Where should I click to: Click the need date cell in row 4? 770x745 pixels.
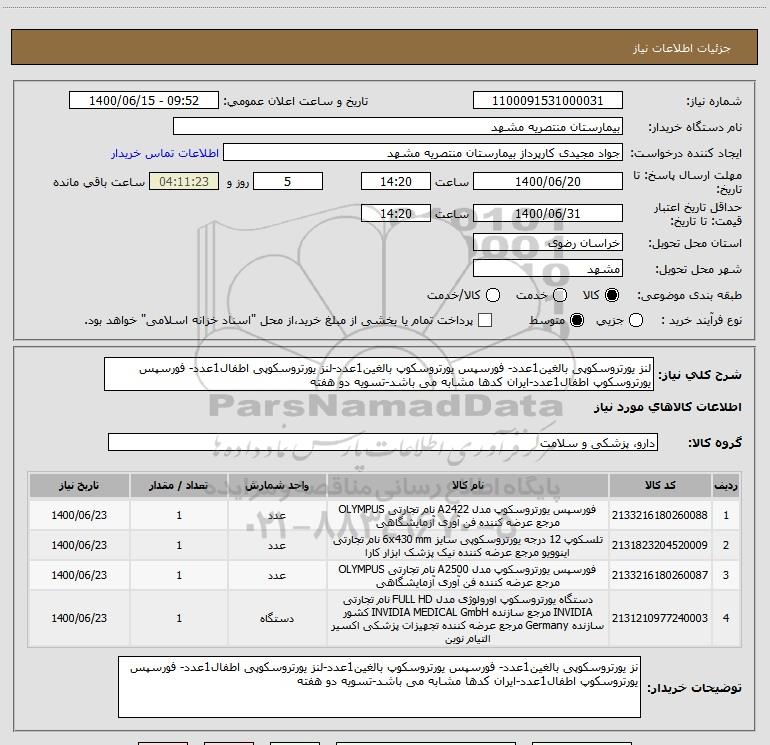pos(79,618)
